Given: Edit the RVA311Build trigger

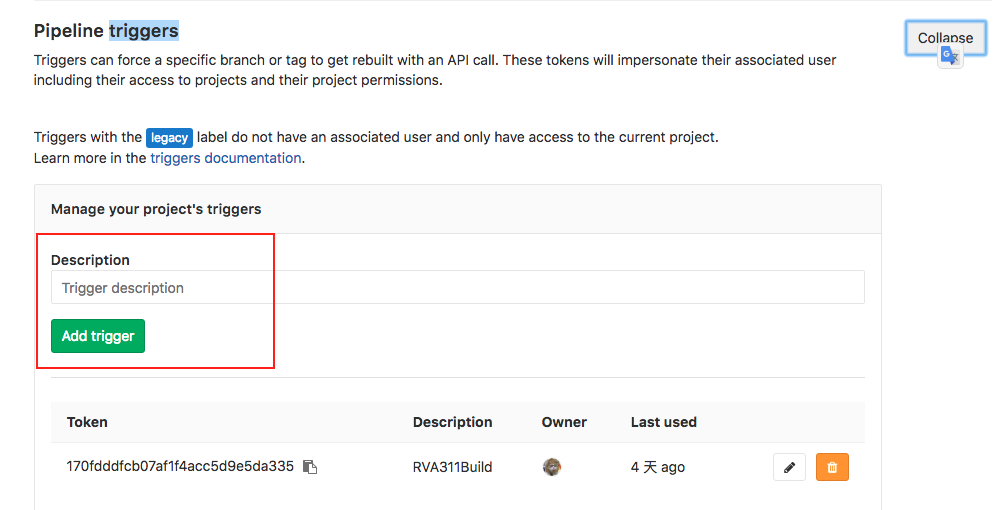Looking at the screenshot, I should [789, 467].
